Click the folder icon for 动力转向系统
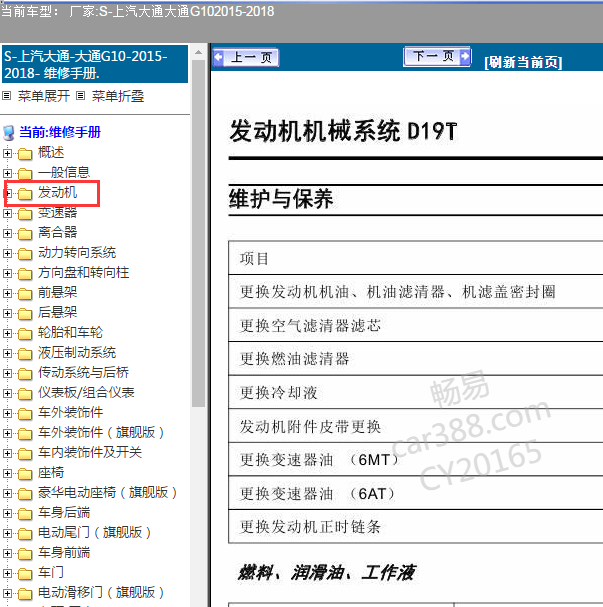Image resolution: width=603 pixels, height=607 pixels. coord(25,254)
